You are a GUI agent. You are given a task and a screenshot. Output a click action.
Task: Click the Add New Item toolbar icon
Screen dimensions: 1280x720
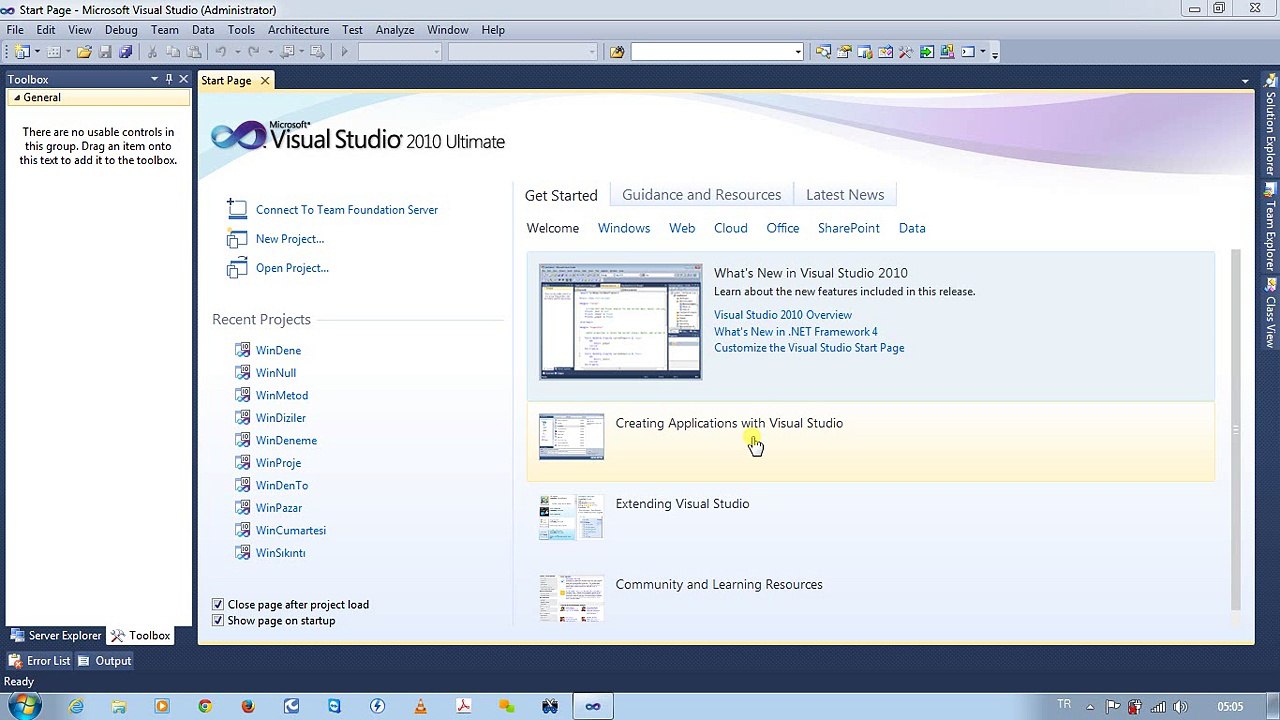pos(54,52)
